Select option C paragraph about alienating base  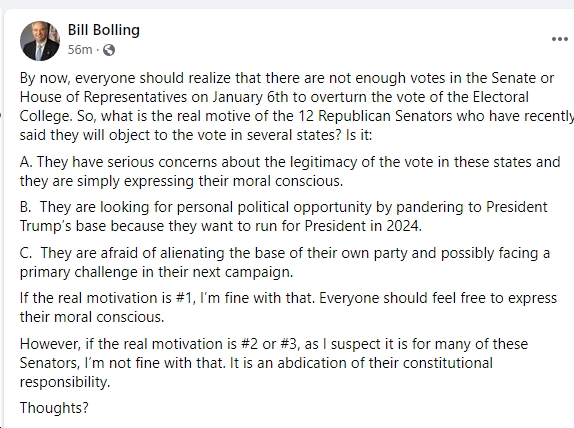pos(285,262)
